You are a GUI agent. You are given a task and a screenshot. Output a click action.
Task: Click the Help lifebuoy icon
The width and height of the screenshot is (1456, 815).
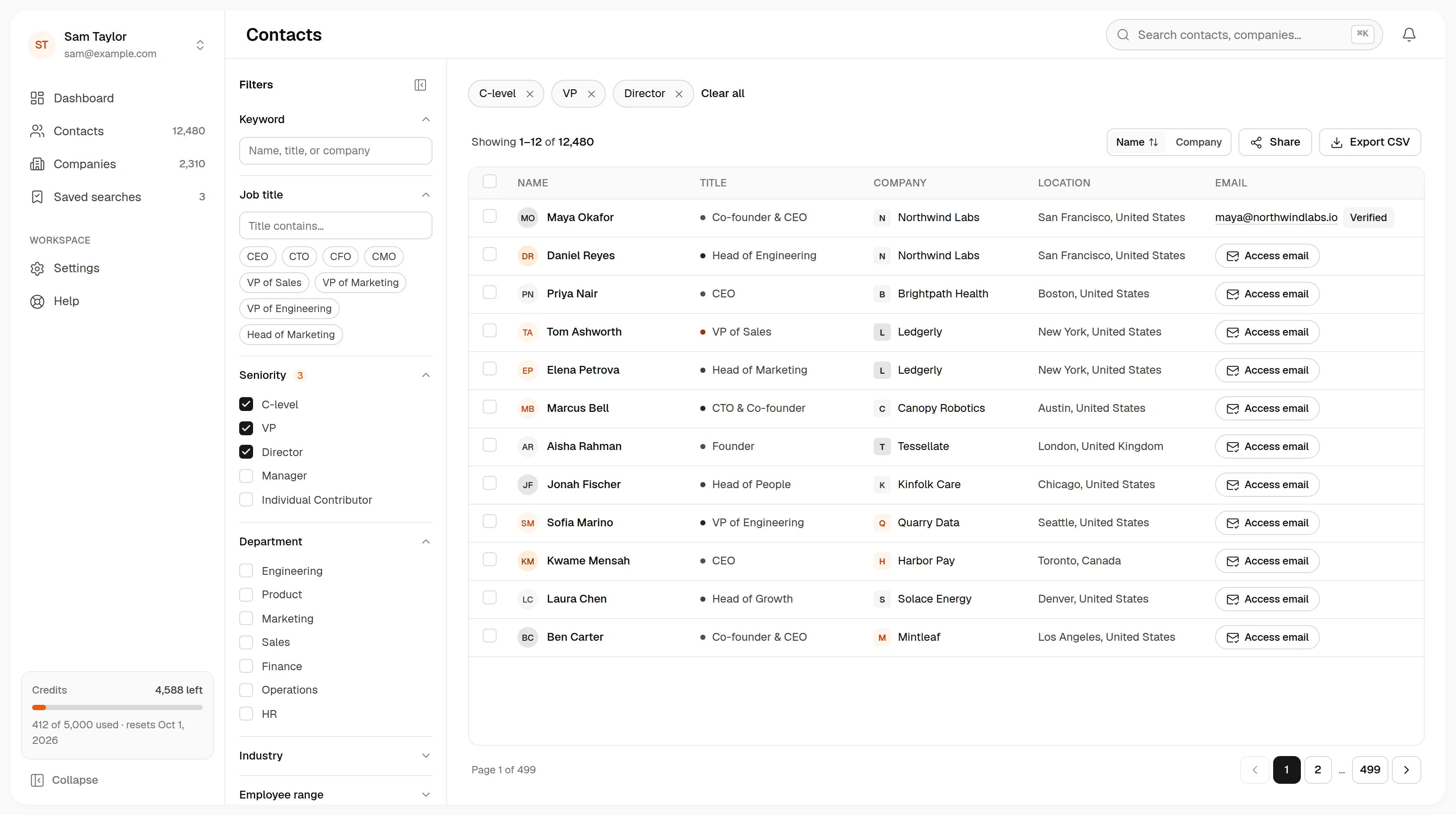(x=37, y=301)
